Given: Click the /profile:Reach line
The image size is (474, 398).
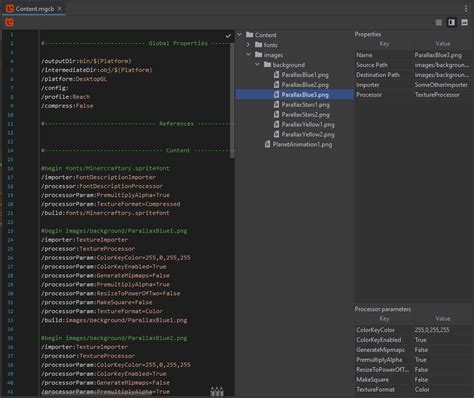Looking at the screenshot, I should click(65, 97).
